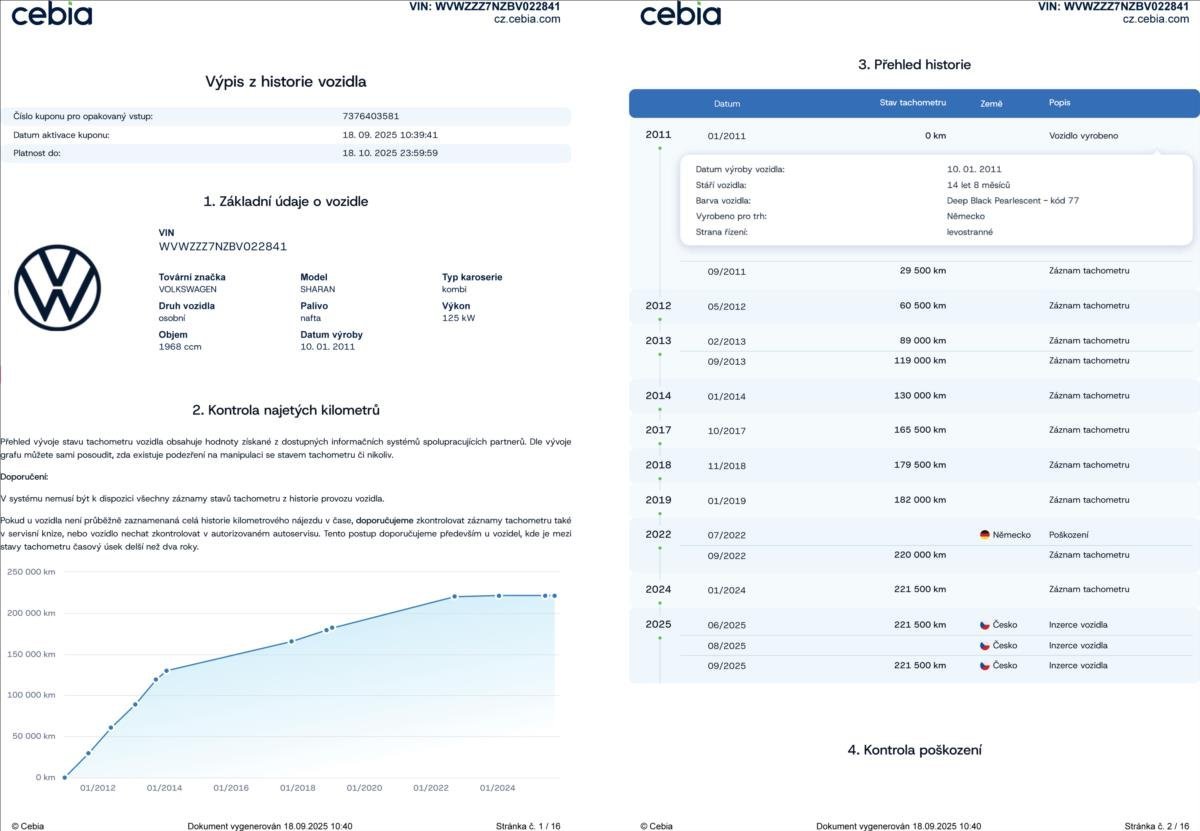
Task: Click the Popis column header
Action: (1059, 103)
